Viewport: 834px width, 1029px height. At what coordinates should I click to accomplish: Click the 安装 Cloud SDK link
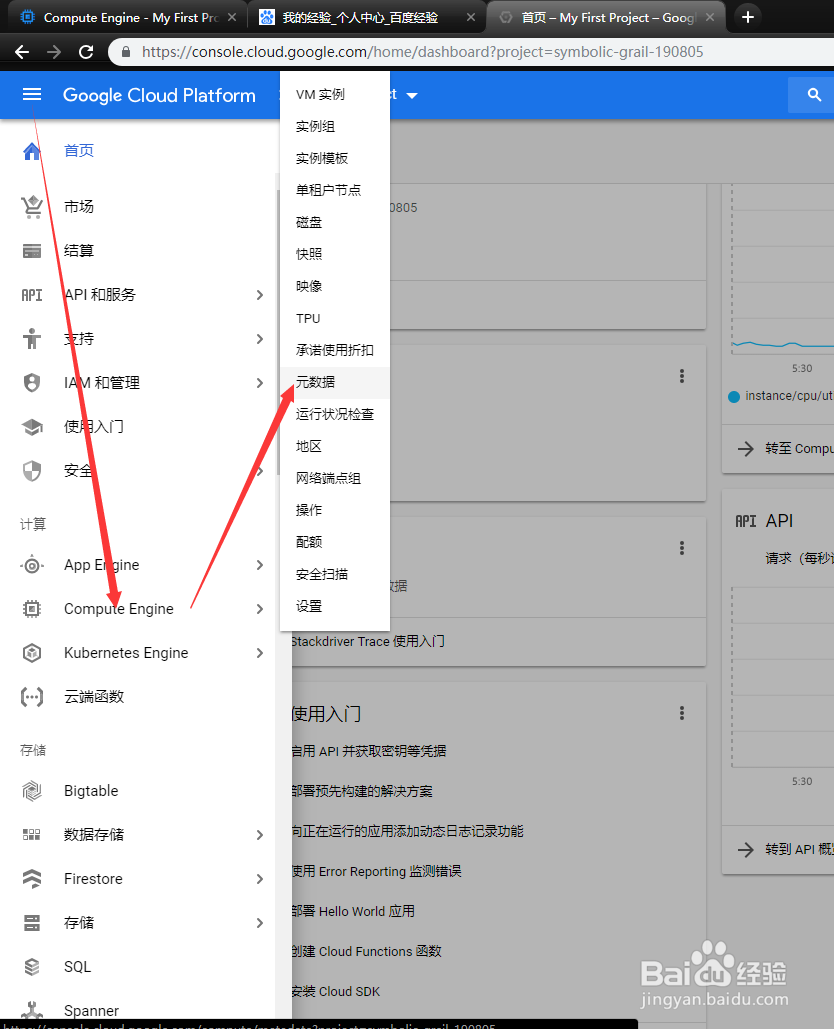[336, 992]
